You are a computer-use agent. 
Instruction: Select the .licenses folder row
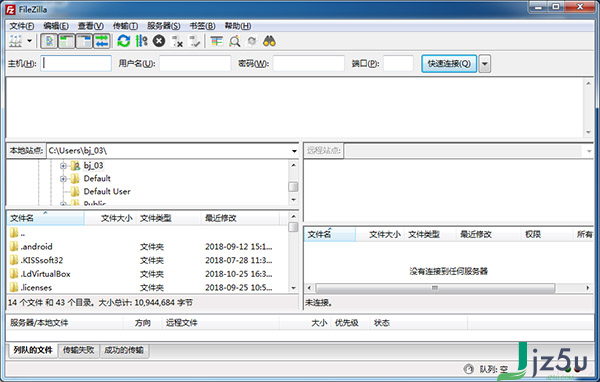coord(147,287)
